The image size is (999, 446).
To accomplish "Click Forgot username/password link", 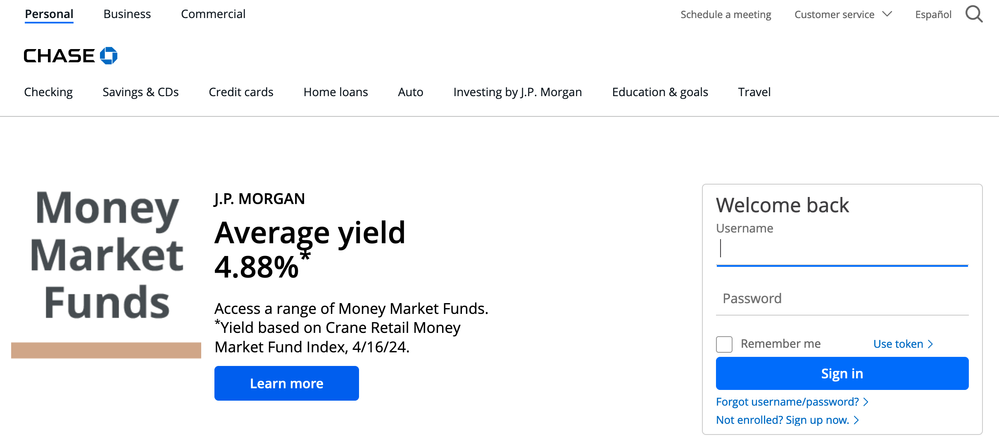I will [792, 402].
